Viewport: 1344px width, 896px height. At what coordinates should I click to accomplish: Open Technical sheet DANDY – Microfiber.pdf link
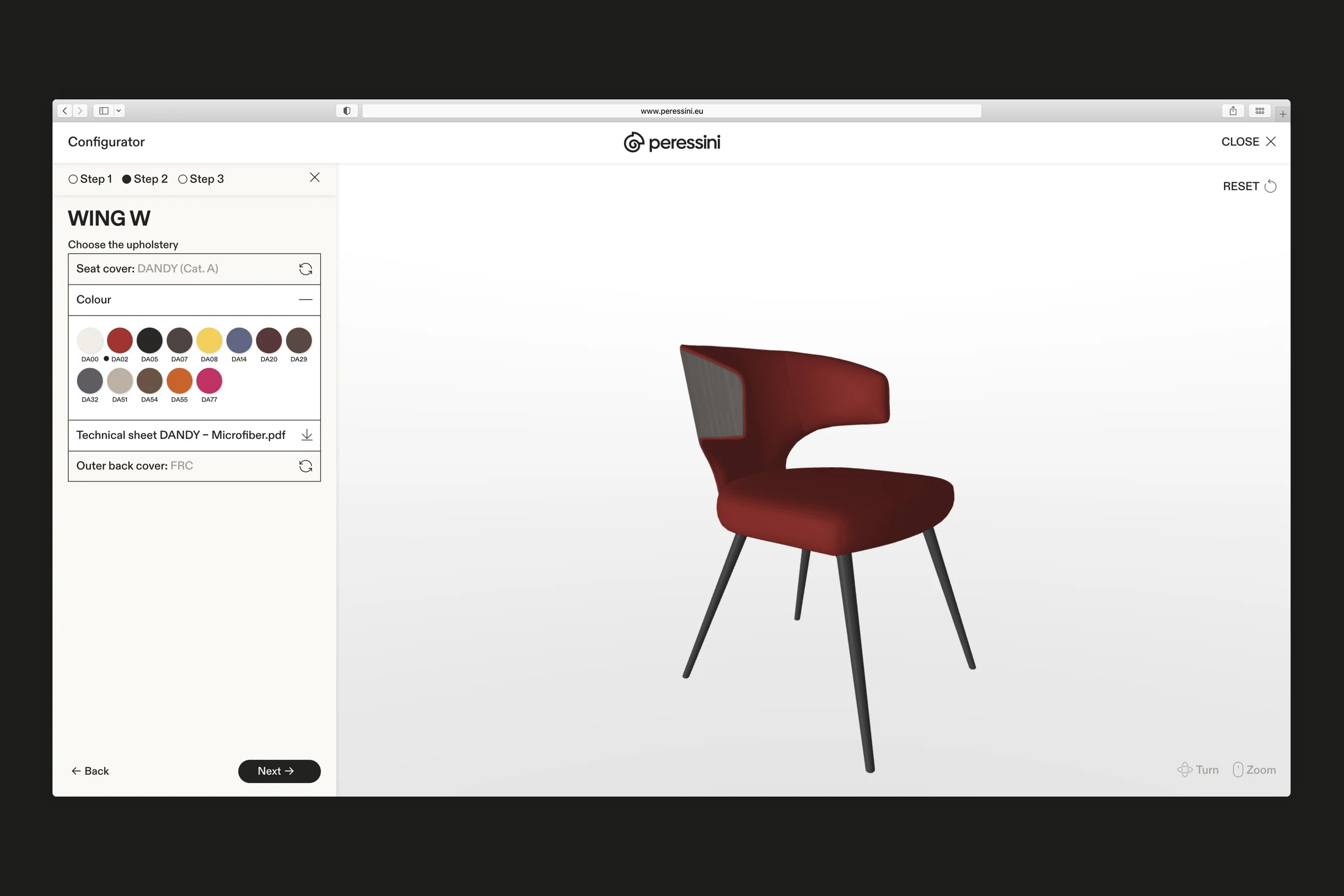point(181,436)
